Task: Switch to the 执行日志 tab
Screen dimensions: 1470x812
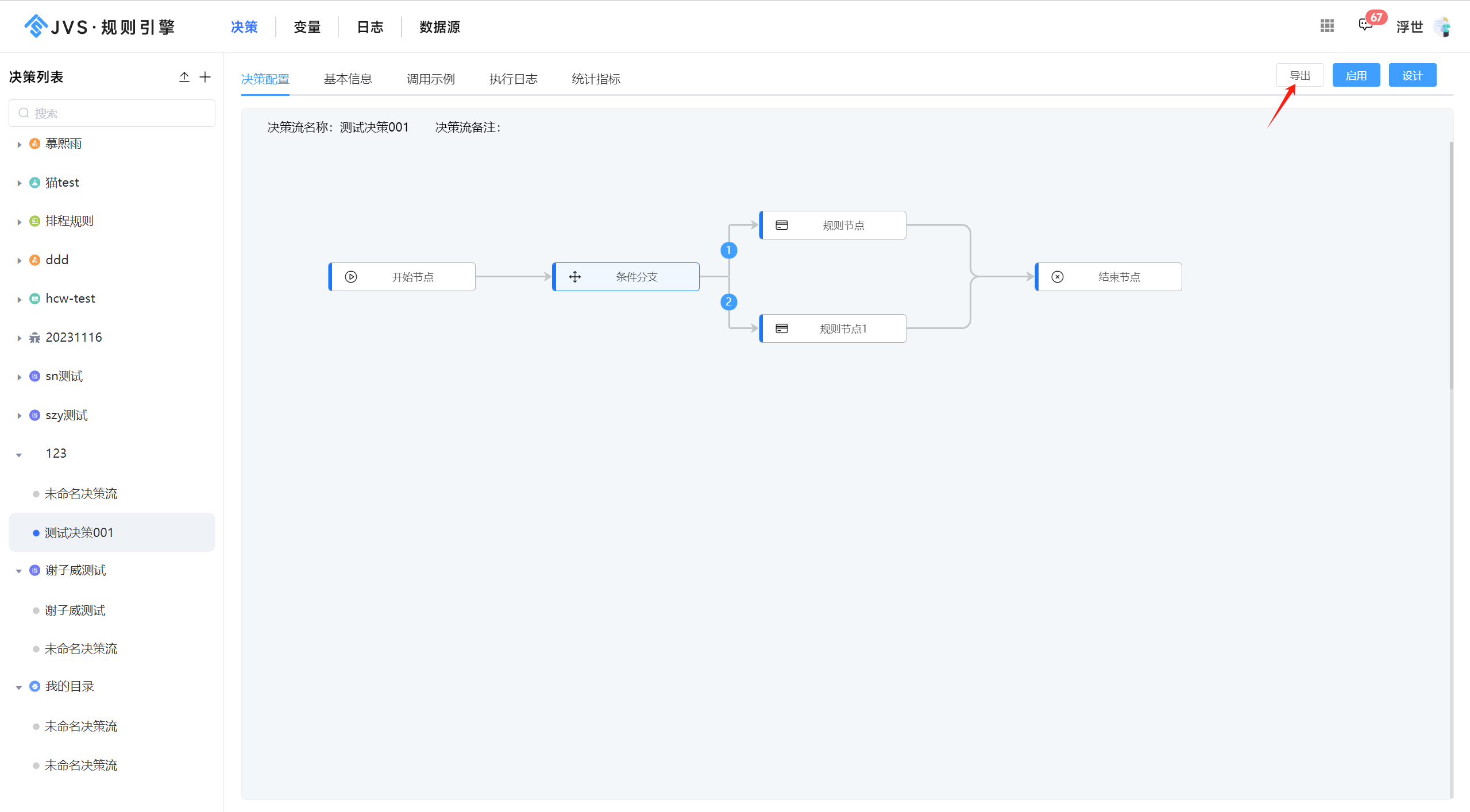Action: [x=513, y=79]
